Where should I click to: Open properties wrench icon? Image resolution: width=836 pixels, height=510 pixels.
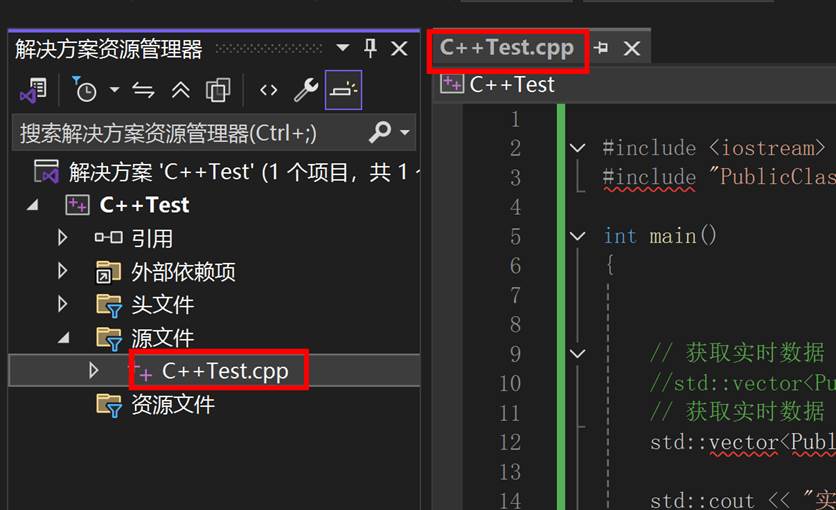click(306, 90)
